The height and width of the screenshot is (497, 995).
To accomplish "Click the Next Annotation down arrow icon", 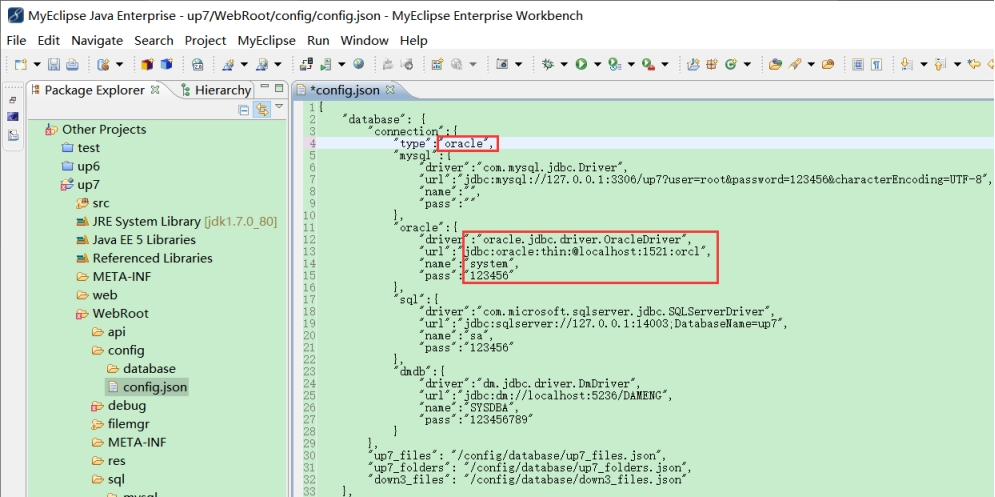I will click(907, 64).
